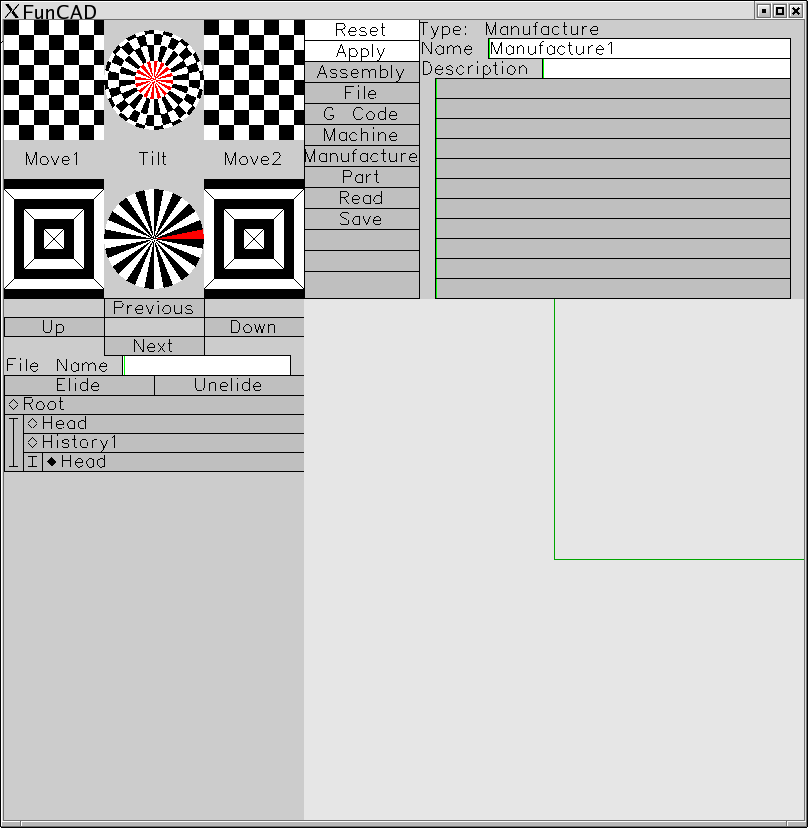808x828 pixels.
Task: Click the Save entry
Action: tap(362, 219)
